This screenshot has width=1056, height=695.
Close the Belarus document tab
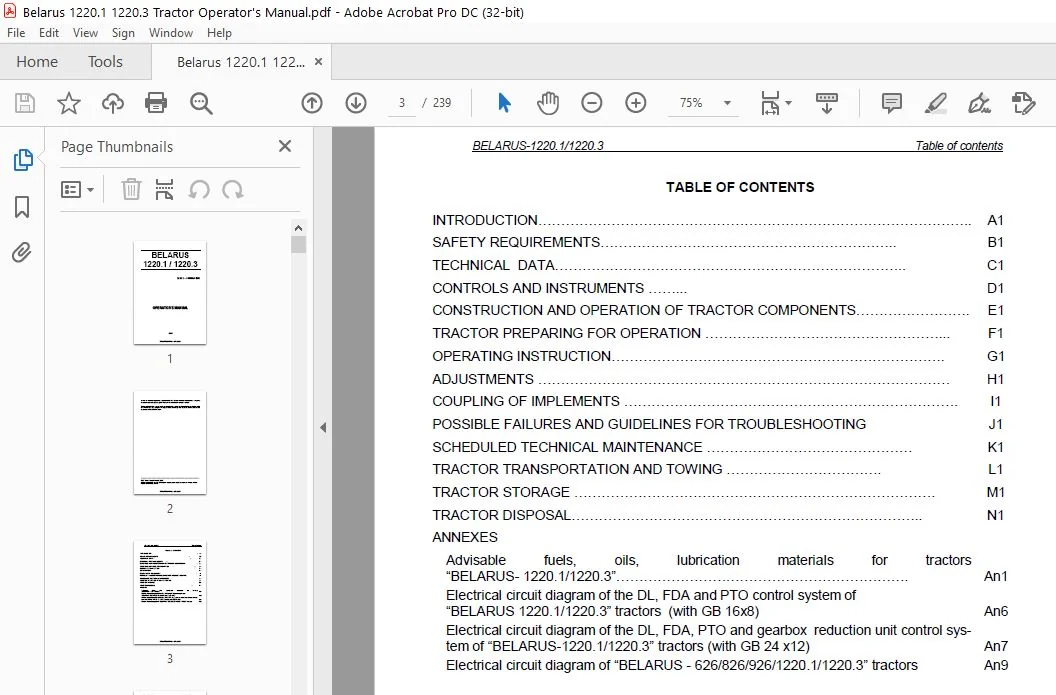click(319, 62)
